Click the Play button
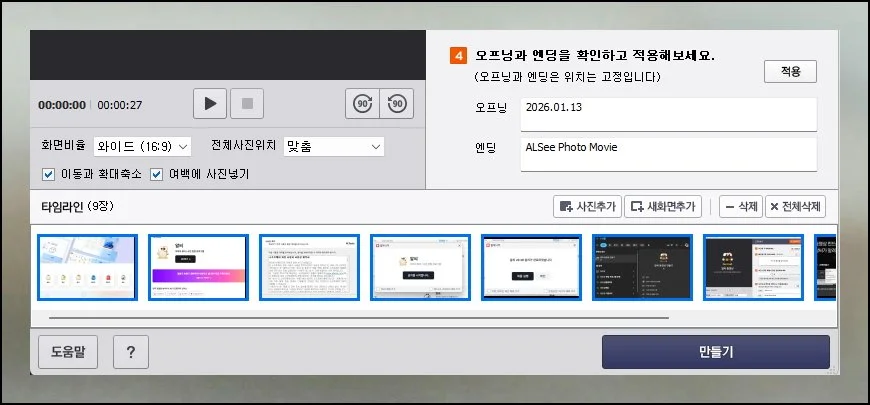 coord(210,104)
